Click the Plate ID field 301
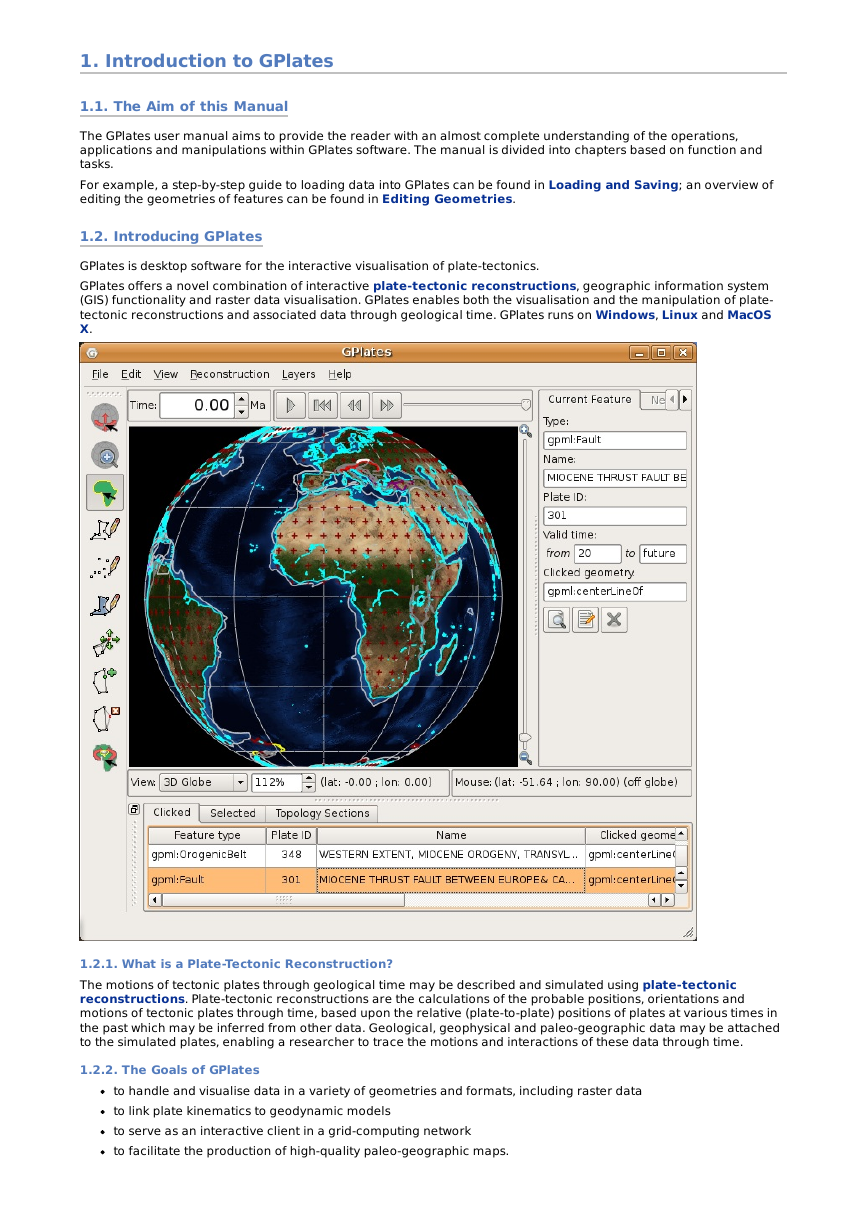 (615, 516)
